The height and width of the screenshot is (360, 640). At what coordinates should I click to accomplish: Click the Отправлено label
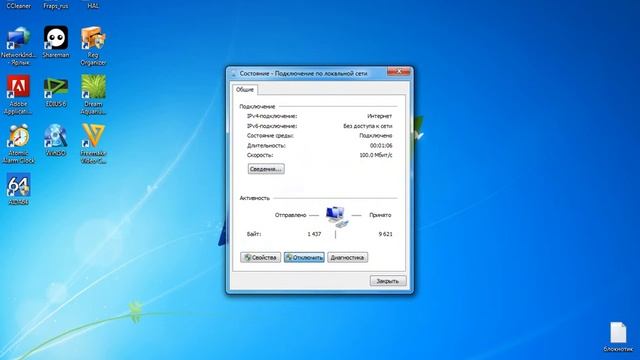click(290, 215)
